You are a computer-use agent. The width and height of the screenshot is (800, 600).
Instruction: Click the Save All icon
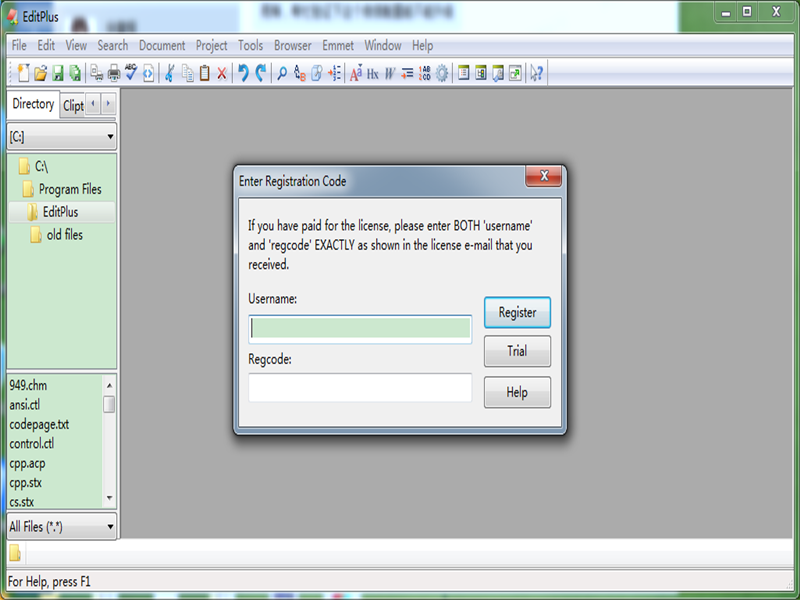tap(75, 73)
